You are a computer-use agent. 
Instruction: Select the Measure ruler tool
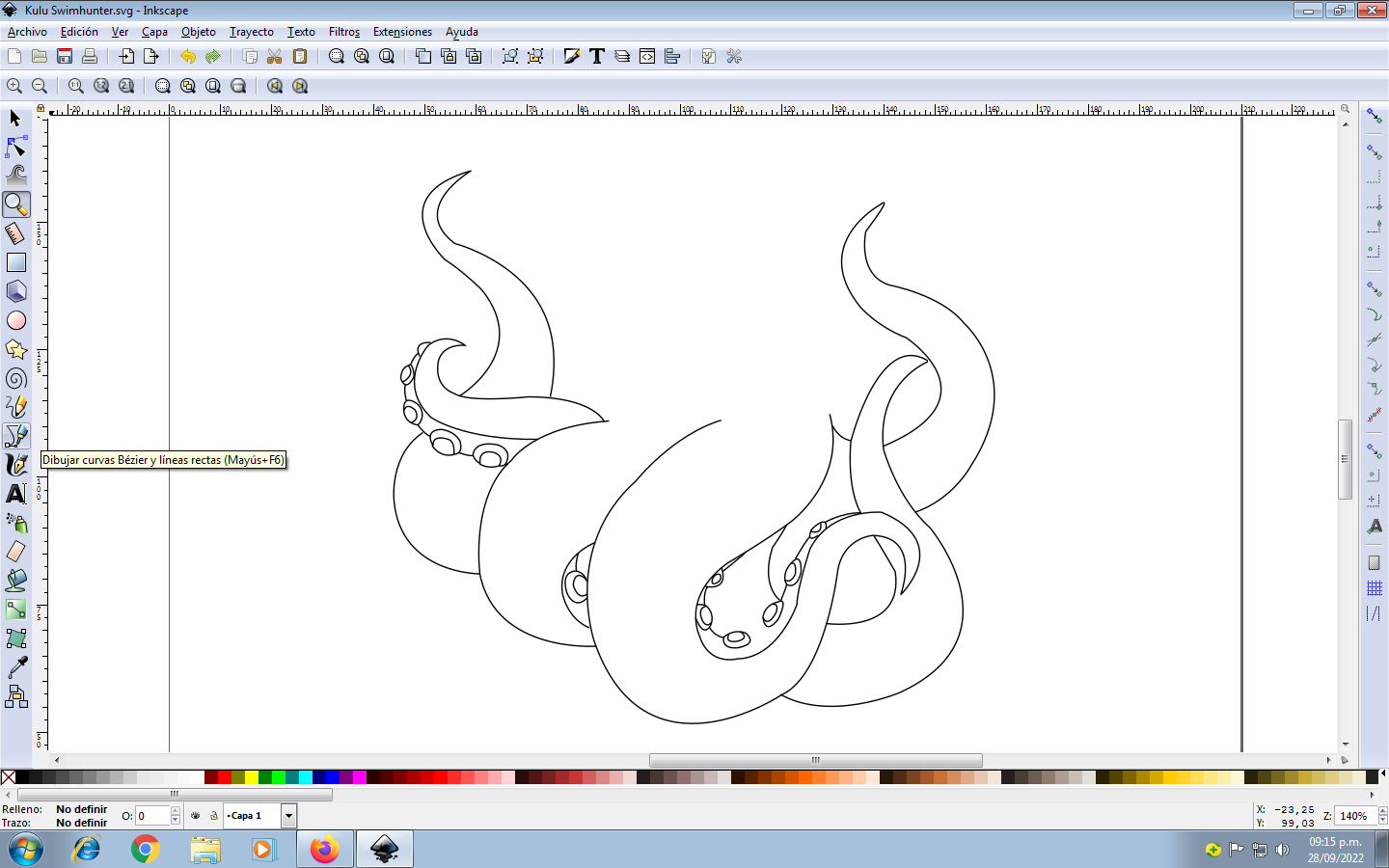15,233
